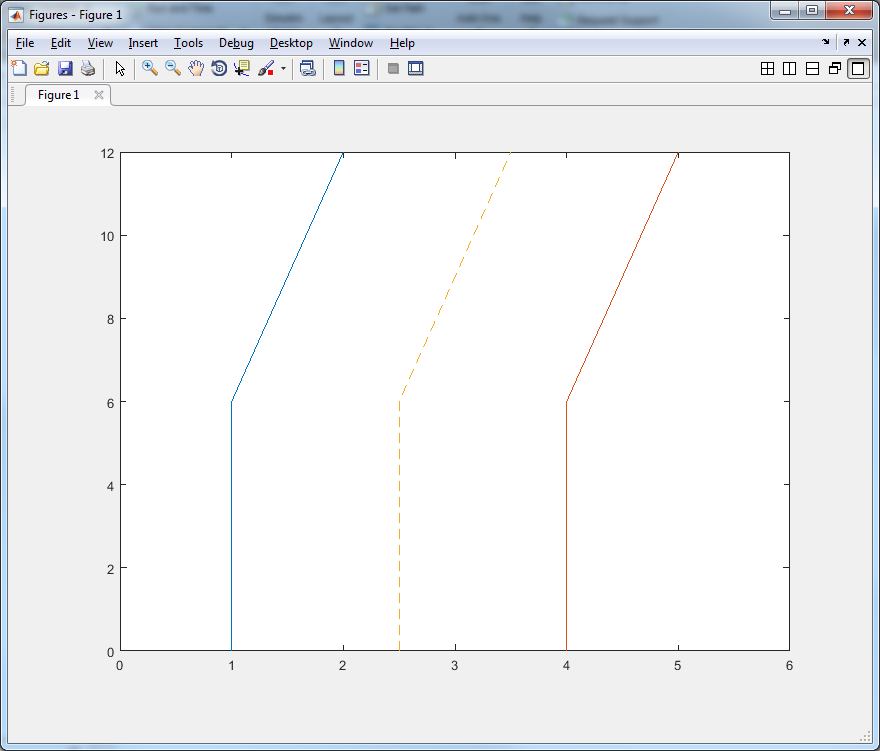Screen dimensions: 880x751
Task: Open the Tools menu
Action: (x=188, y=43)
